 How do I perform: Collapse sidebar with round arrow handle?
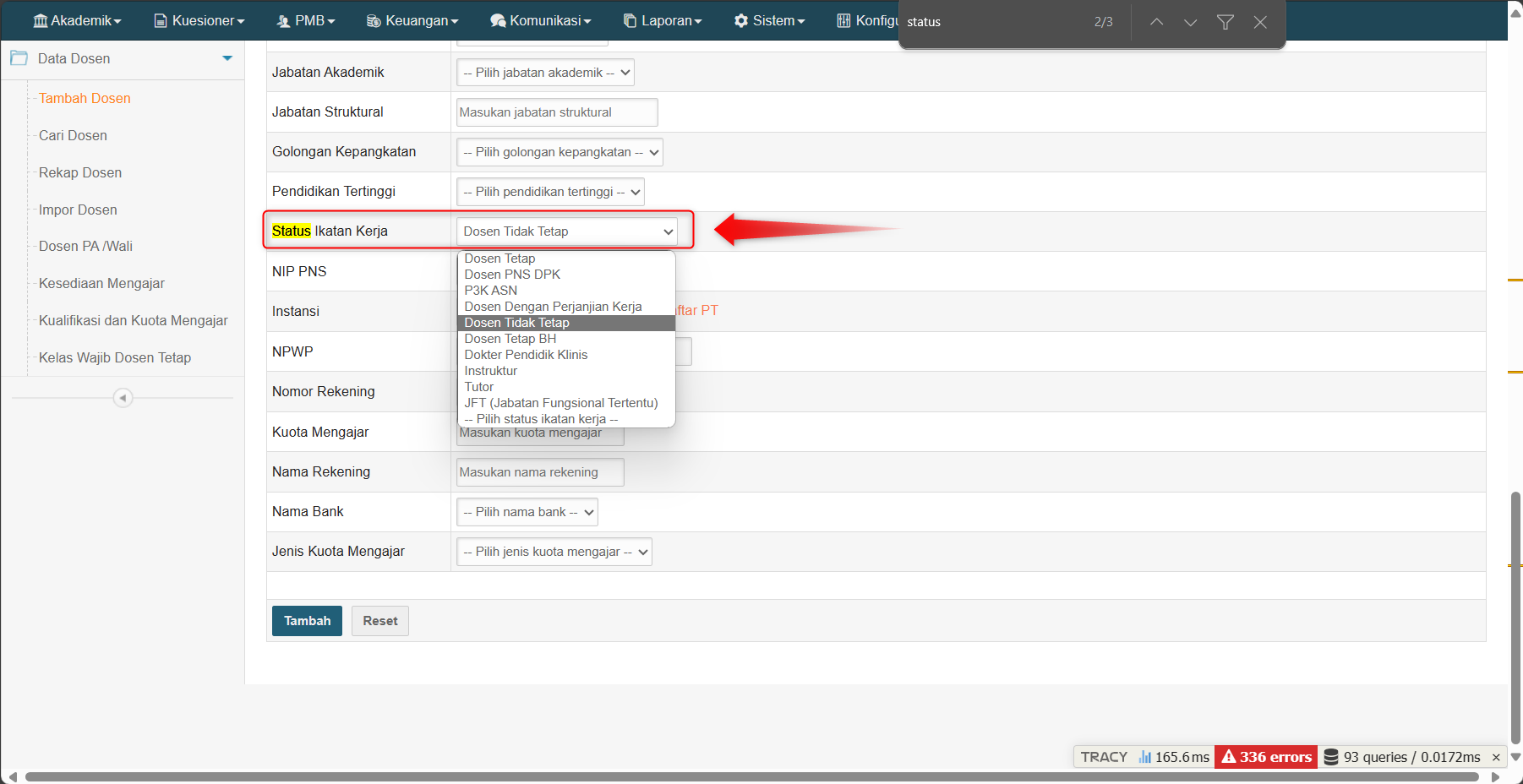(x=123, y=398)
